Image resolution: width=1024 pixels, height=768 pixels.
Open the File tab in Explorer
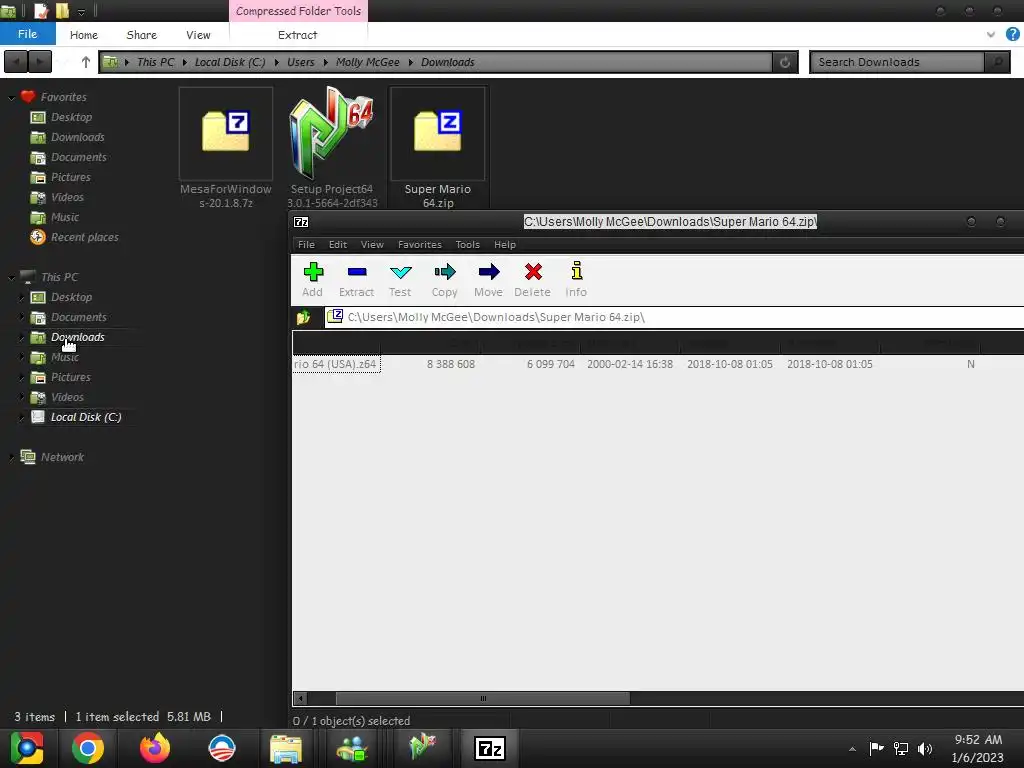click(27, 34)
